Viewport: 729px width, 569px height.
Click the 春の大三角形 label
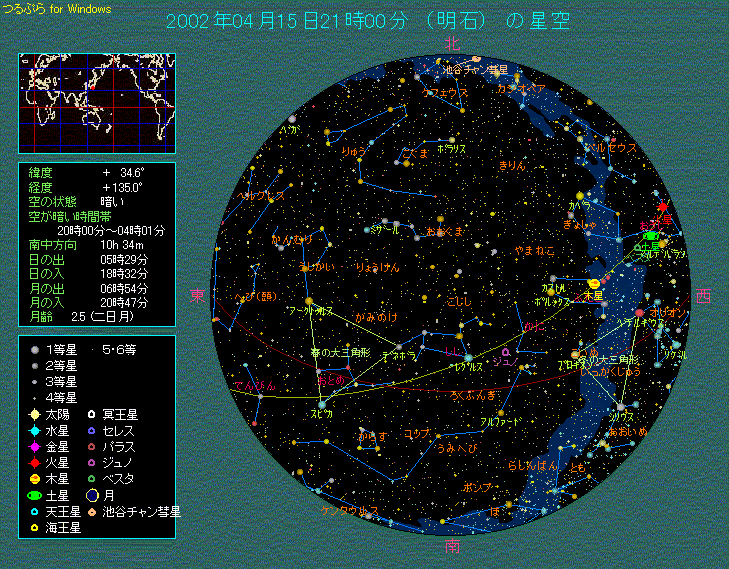tap(341, 352)
